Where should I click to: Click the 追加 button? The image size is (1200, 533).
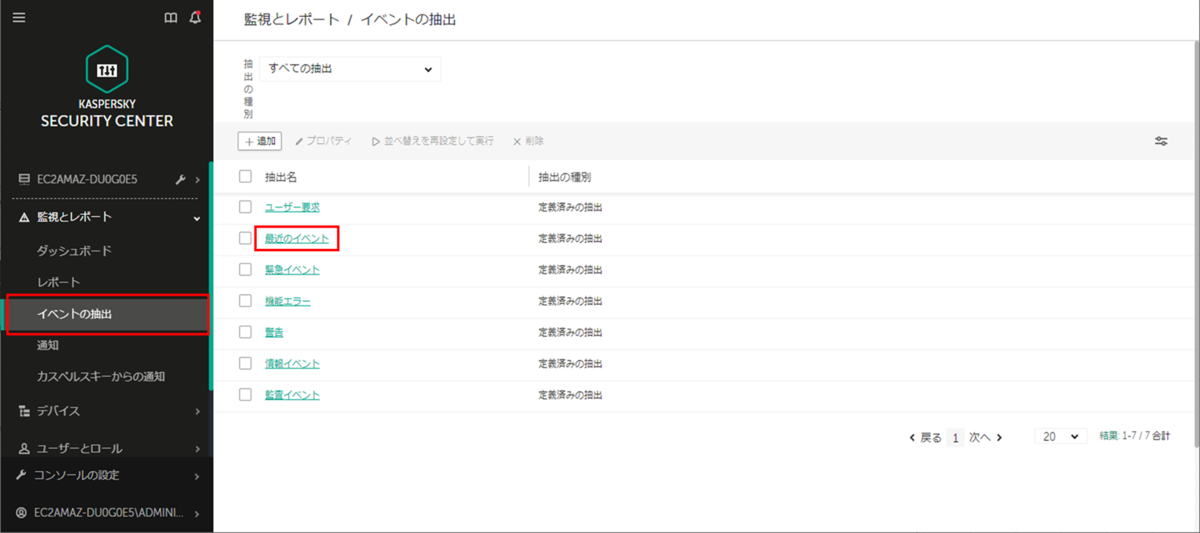(260, 141)
